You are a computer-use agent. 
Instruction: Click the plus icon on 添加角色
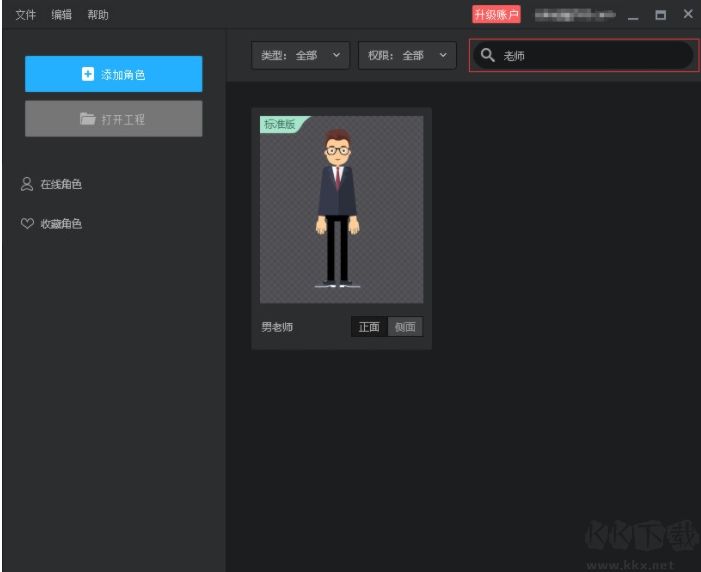(x=88, y=75)
